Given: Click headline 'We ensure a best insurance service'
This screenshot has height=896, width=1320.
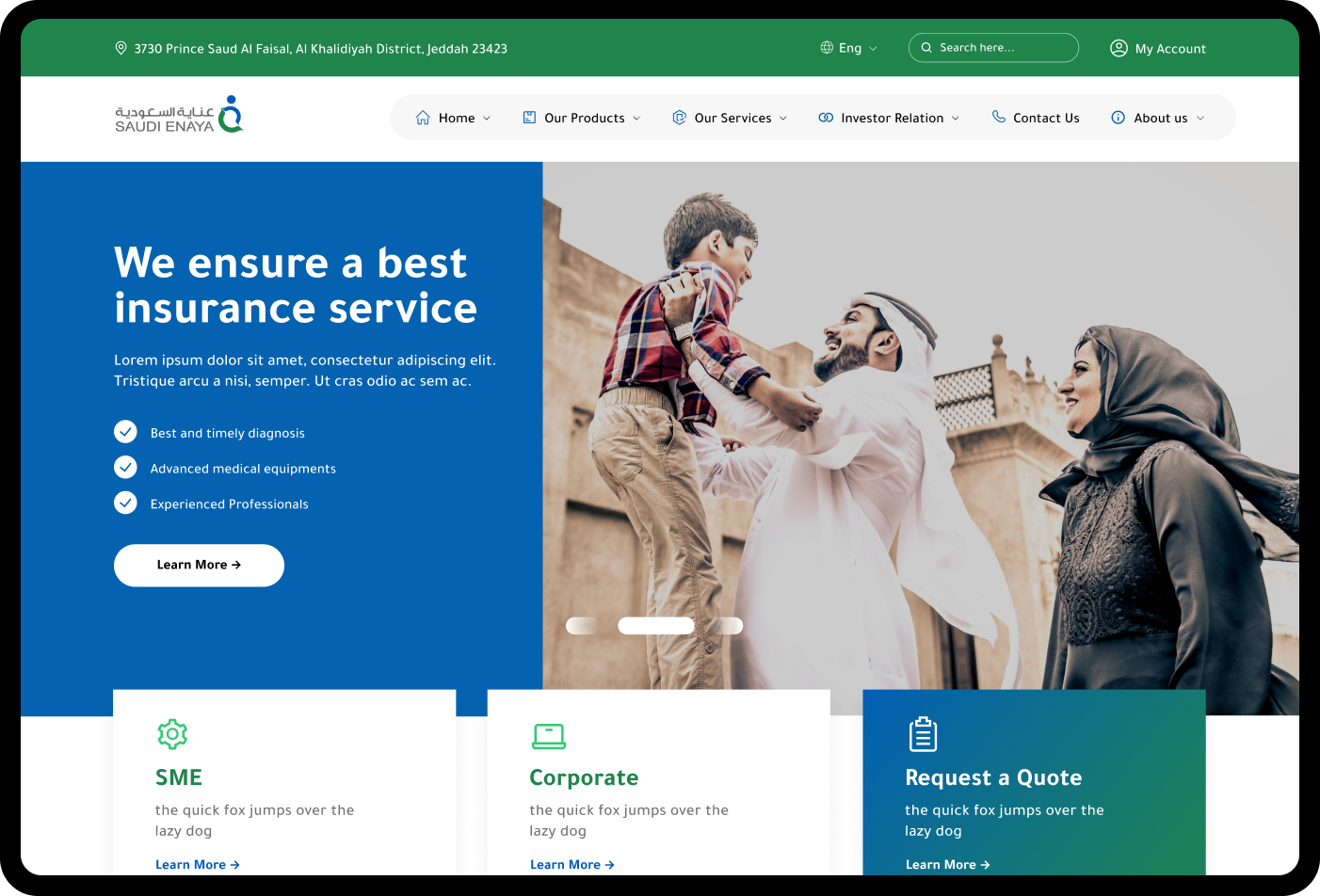Looking at the screenshot, I should tap(296, 285).
